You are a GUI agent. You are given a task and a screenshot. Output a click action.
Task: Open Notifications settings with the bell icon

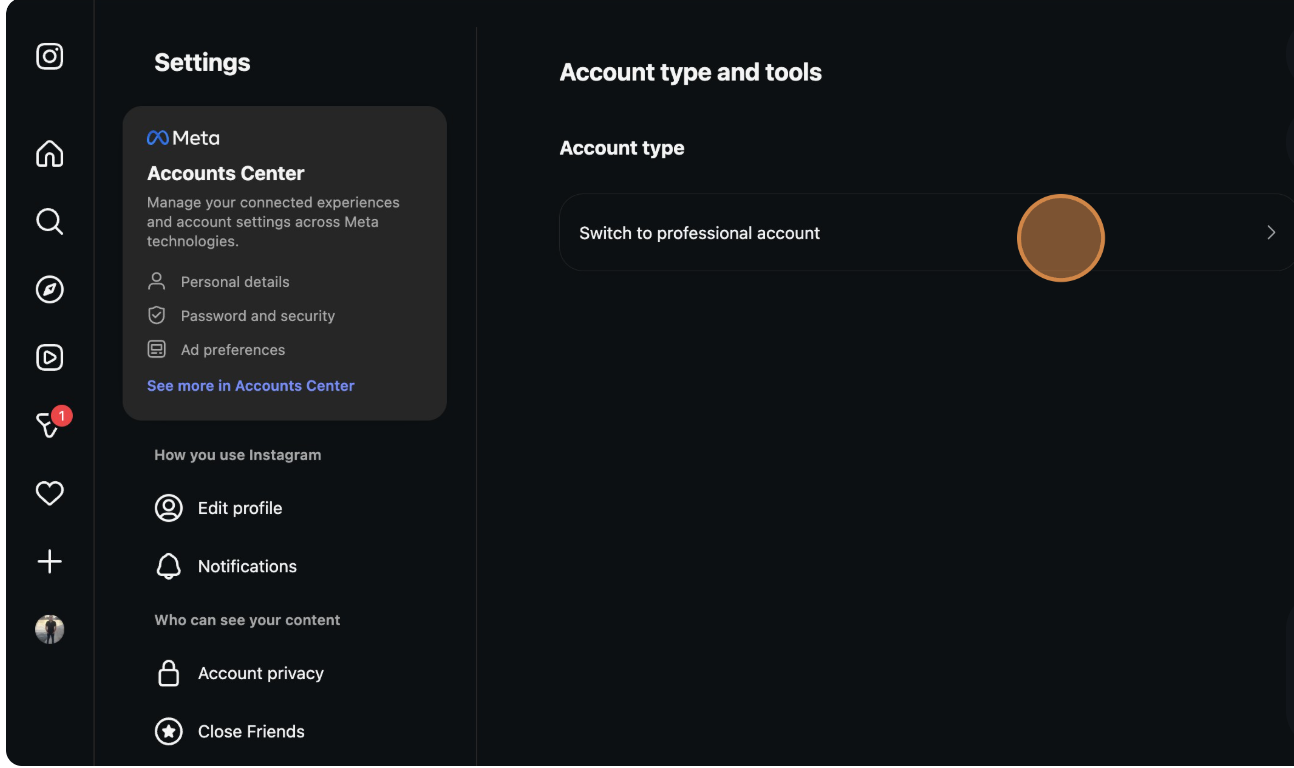click(x=247, y=566)
